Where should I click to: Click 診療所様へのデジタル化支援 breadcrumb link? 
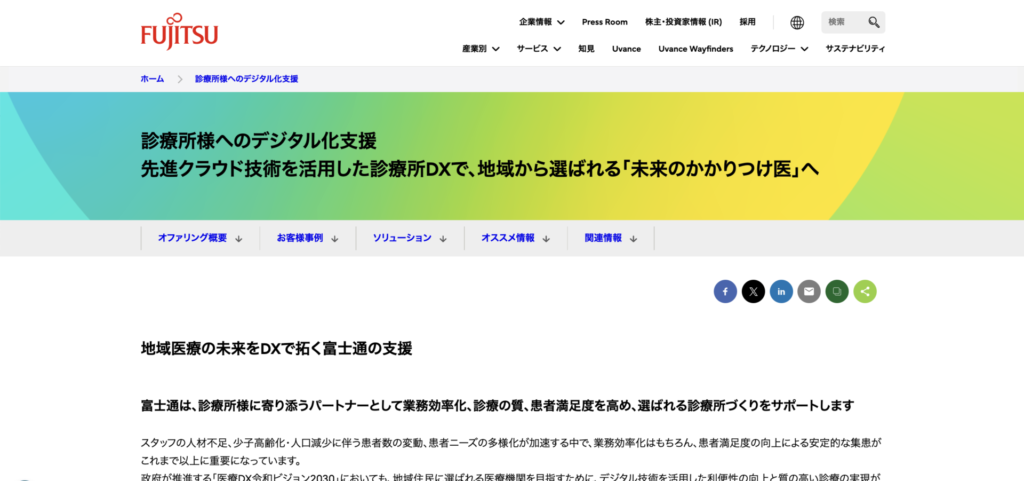click(246, 79)
